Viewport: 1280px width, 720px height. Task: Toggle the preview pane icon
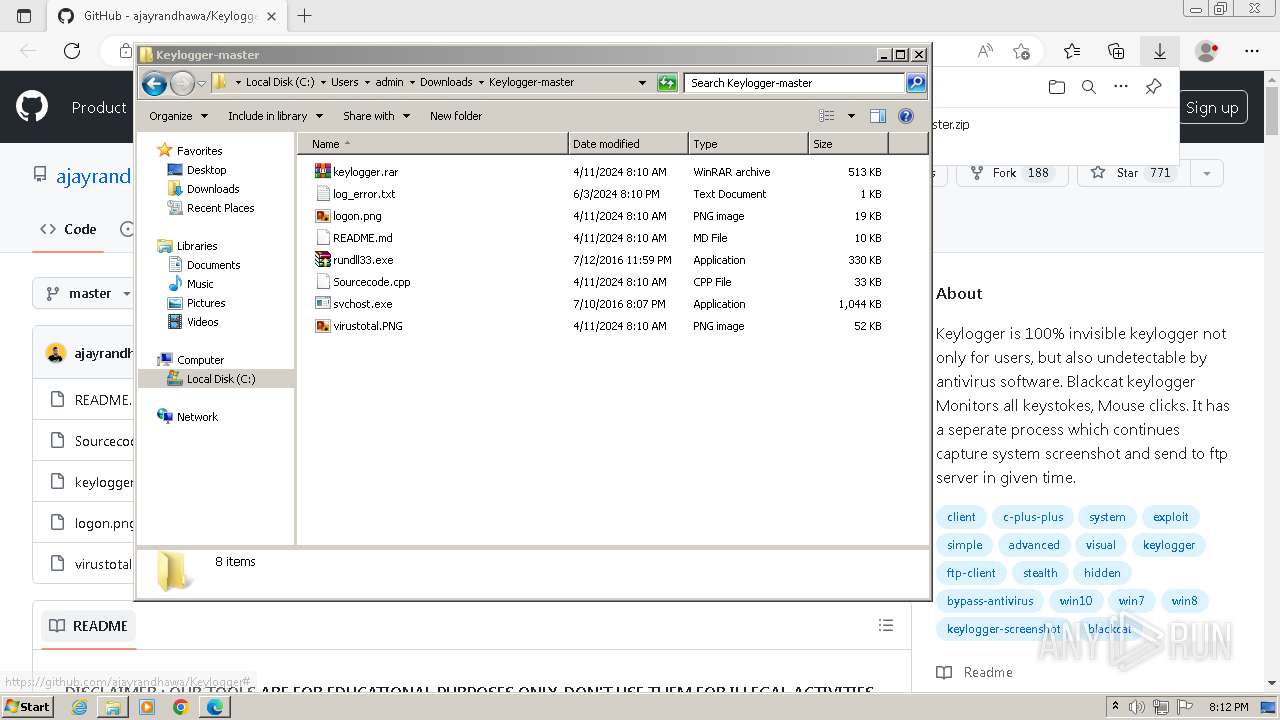(x=878, y=116)
